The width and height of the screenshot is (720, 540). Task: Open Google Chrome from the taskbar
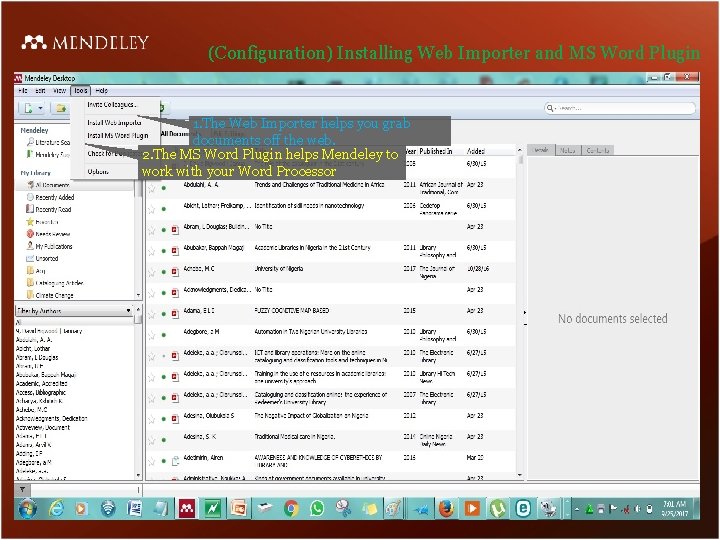[x=291, y=508]
